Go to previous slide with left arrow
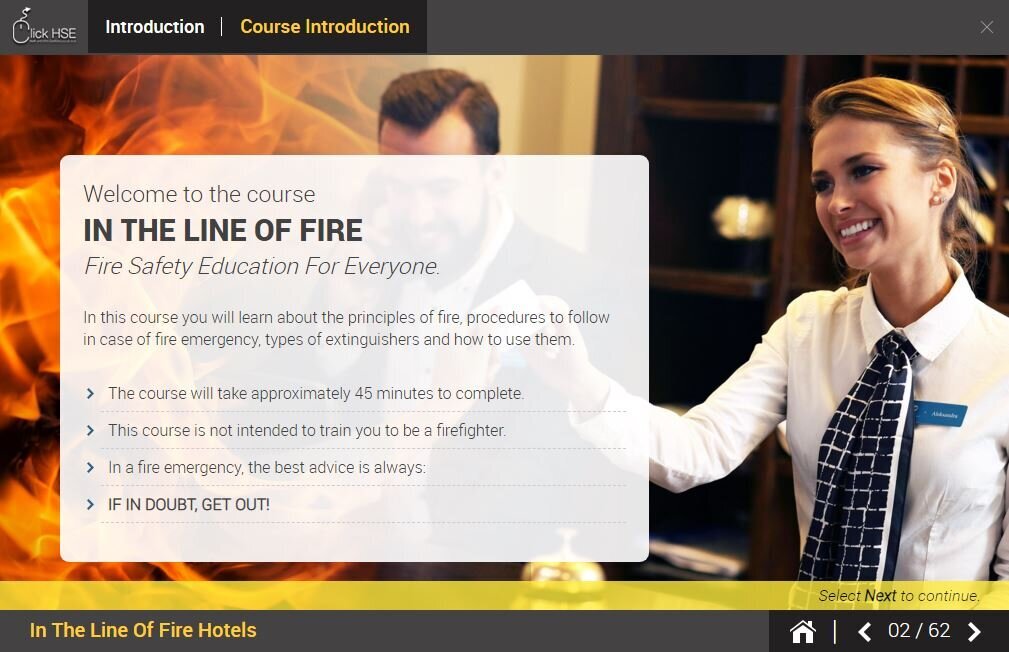1009x652 pixels. pos(865,631)
